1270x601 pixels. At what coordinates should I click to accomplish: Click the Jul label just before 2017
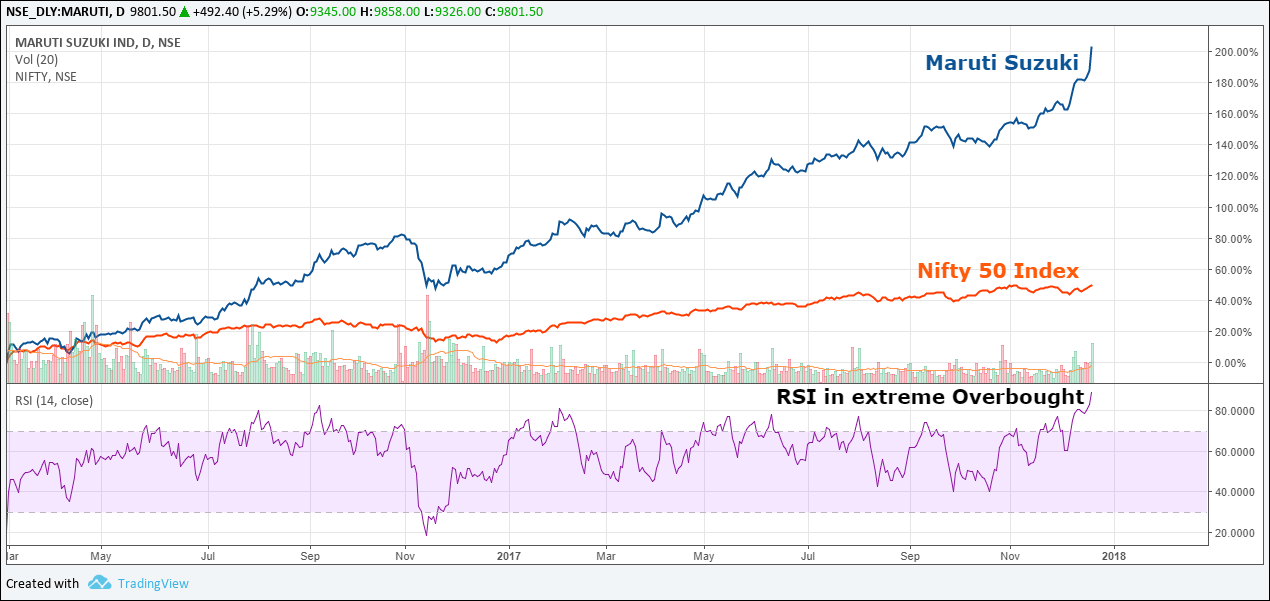pos(209,554)
